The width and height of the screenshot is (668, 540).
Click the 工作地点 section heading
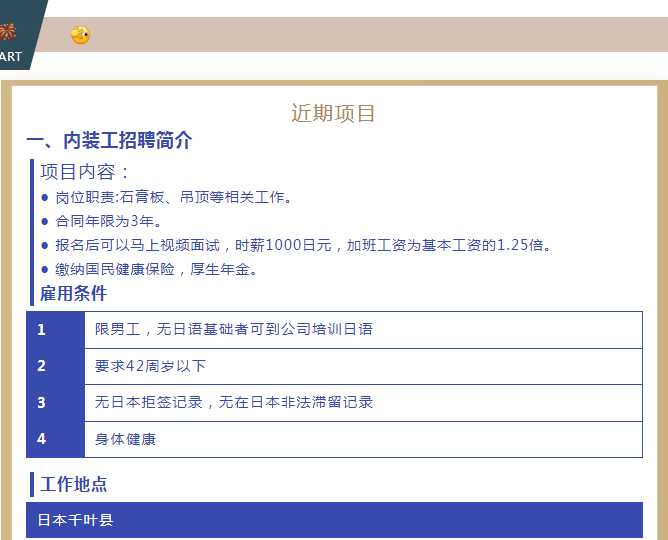click(73, 485)
